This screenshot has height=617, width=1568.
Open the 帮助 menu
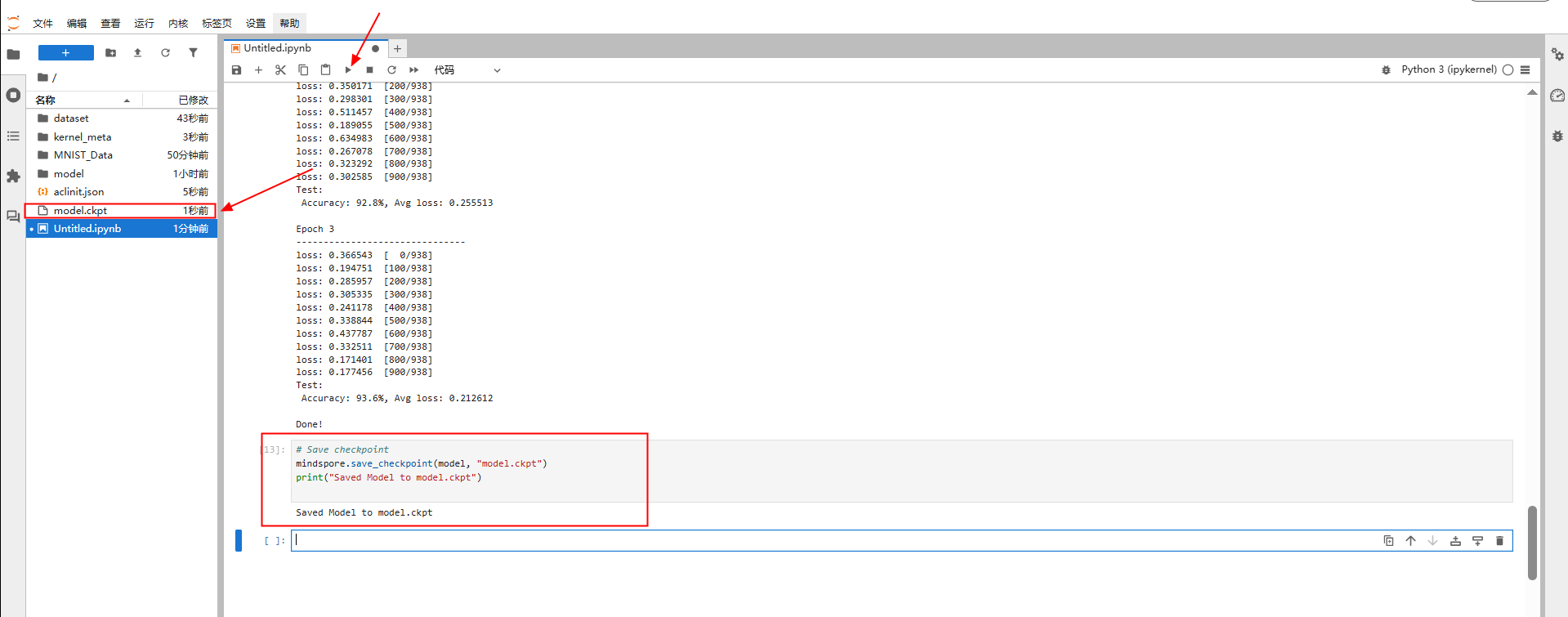click(289, 24)
